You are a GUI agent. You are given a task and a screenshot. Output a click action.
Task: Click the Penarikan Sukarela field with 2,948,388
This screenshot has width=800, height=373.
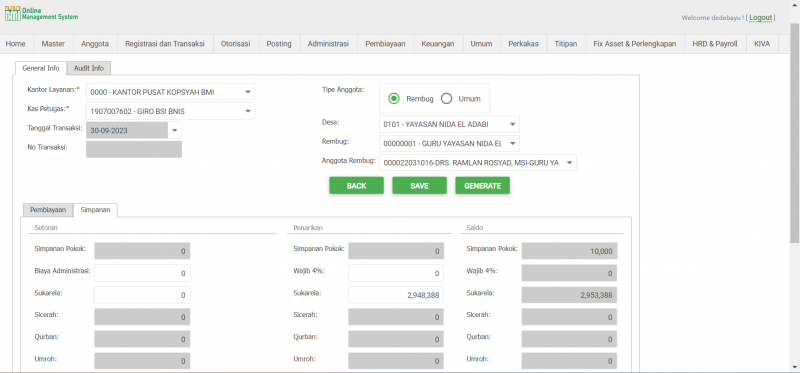(x=396, y=295)
